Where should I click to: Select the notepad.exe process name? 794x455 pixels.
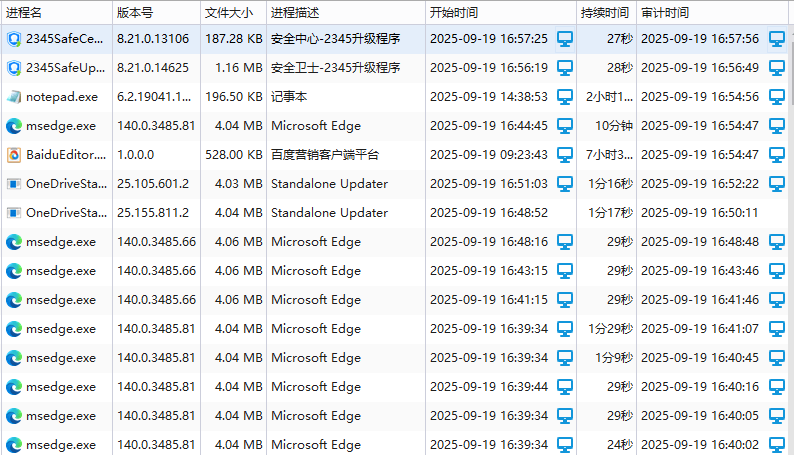click(62, 97)
